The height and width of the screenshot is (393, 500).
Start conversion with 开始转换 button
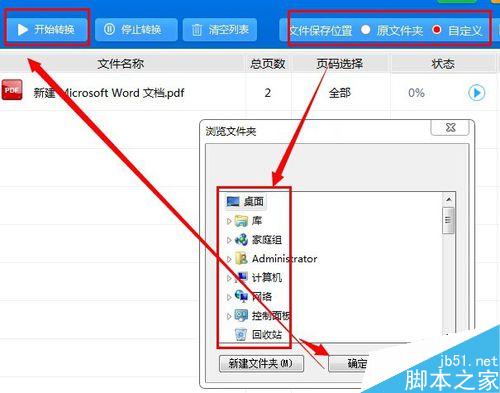click(x=47, y=30)
